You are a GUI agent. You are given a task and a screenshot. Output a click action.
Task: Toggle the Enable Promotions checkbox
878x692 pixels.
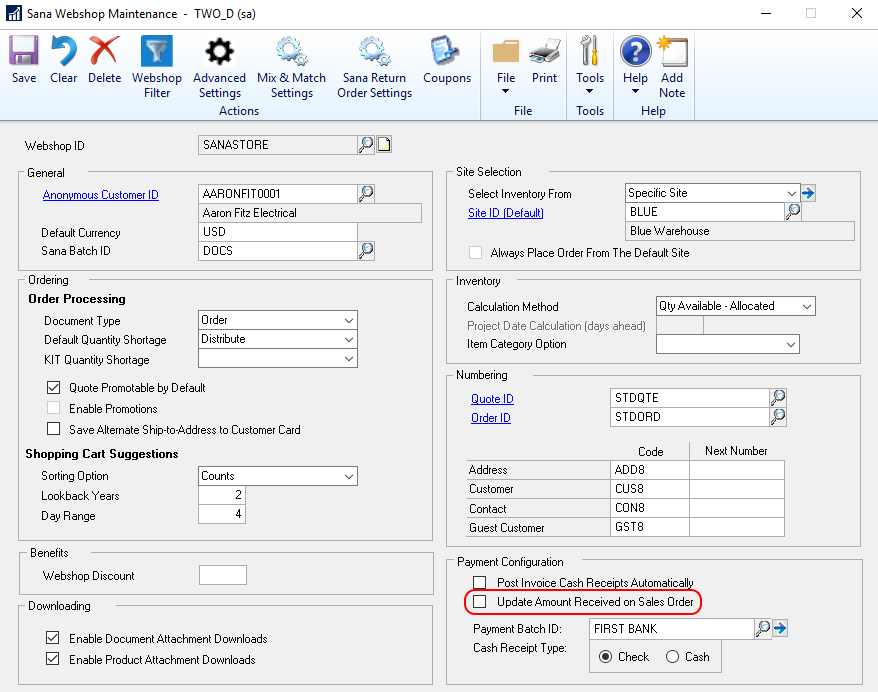click(54, 408)
